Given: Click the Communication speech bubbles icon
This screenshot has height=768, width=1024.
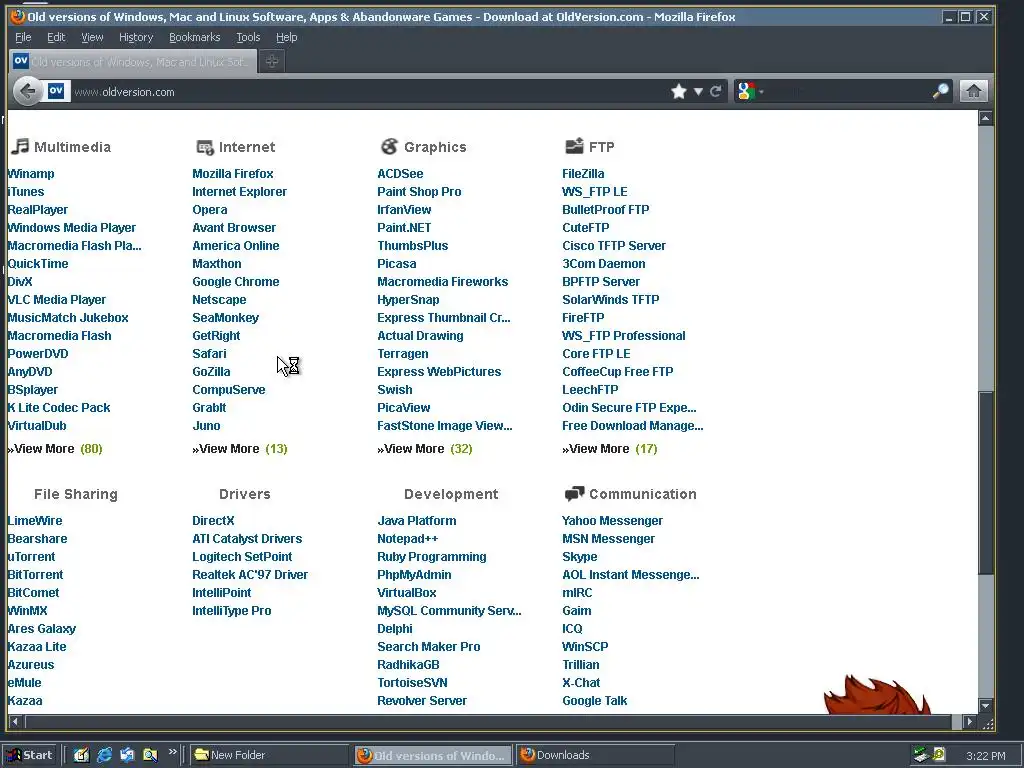Looking at the screenshot, I should tap(574, 494).
